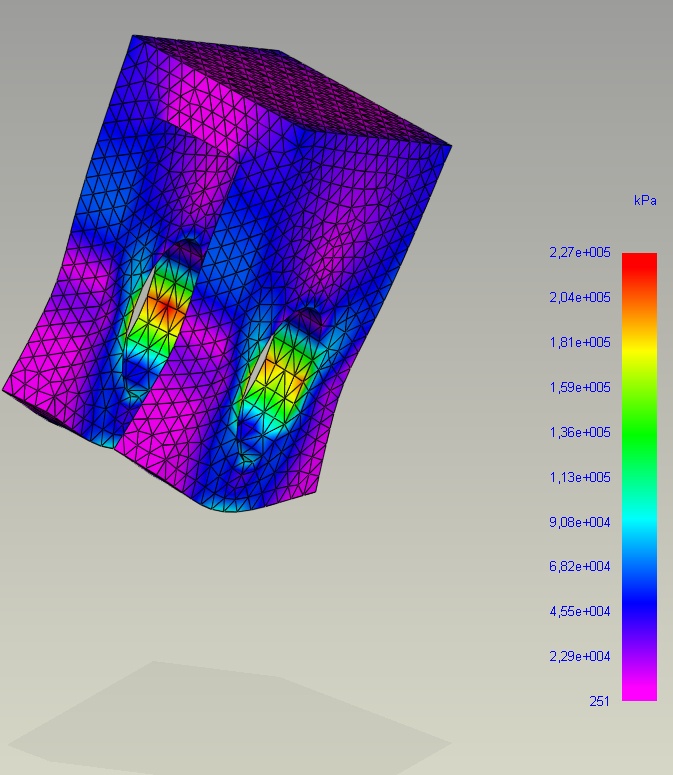Select the legend value 2,29e+004

580,656
